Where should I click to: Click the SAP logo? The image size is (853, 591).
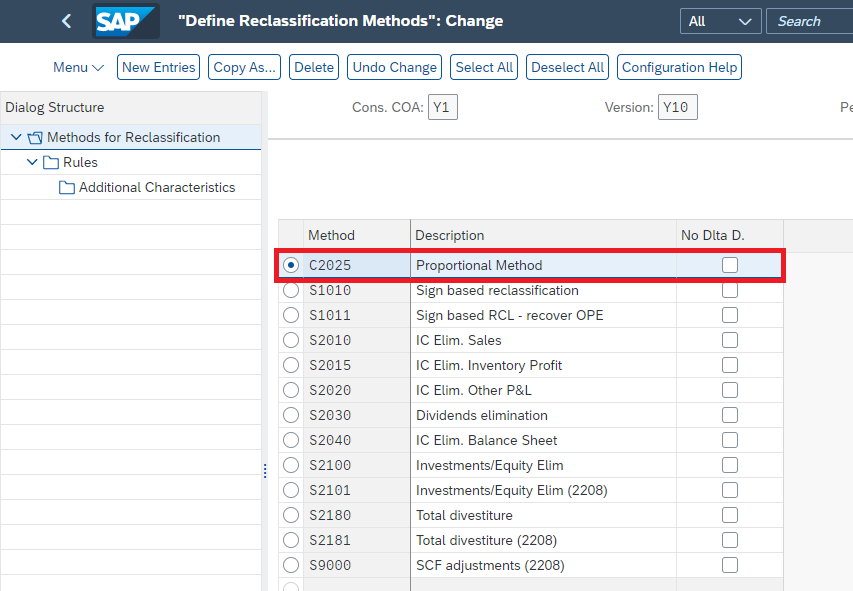click(126, 21)
